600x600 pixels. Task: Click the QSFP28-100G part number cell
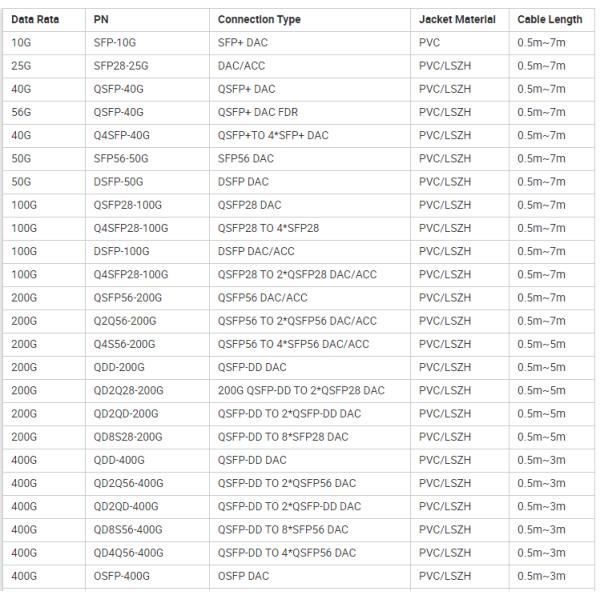[126, 205]
